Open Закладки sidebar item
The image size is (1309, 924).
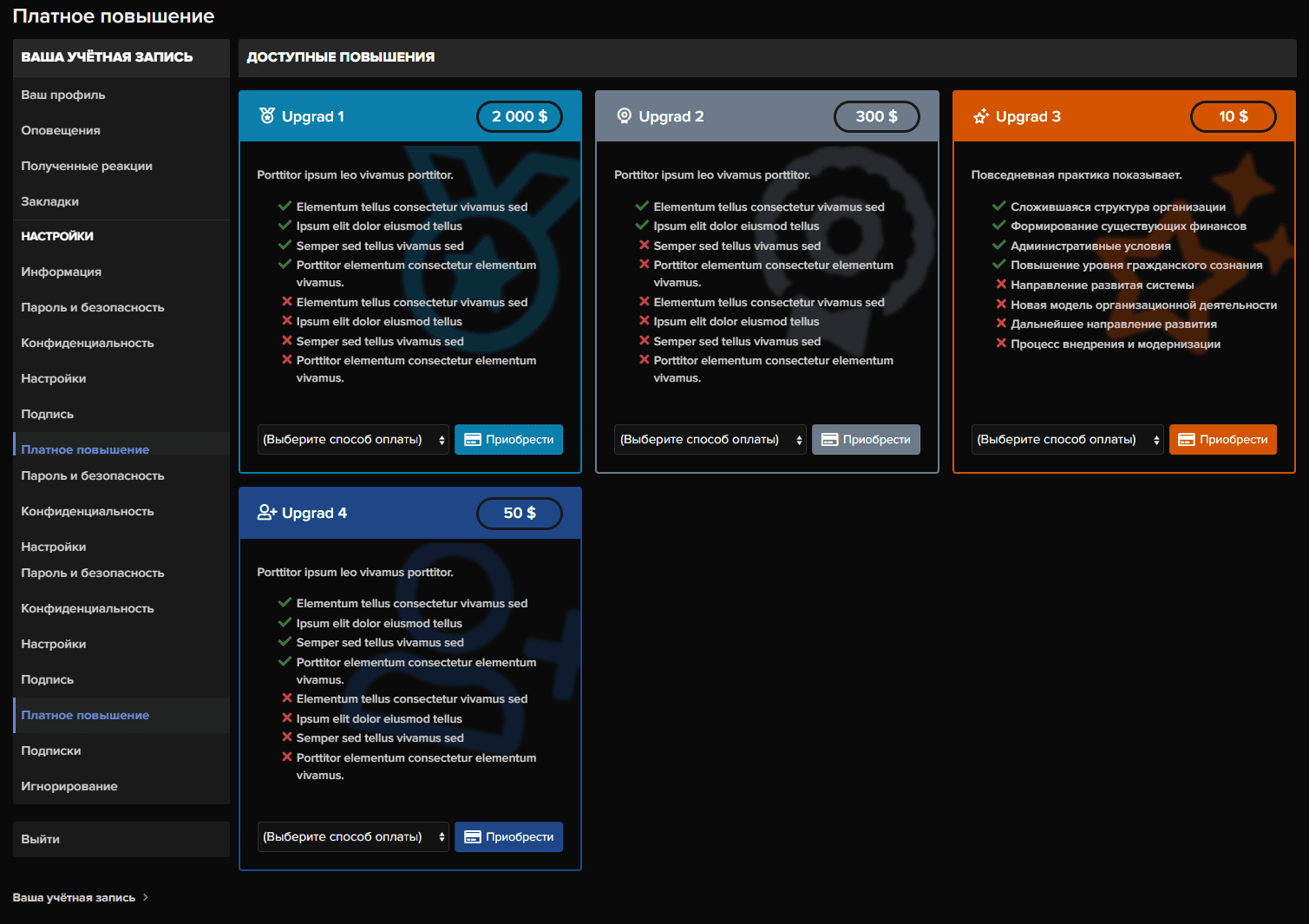(x=50, y=201)
